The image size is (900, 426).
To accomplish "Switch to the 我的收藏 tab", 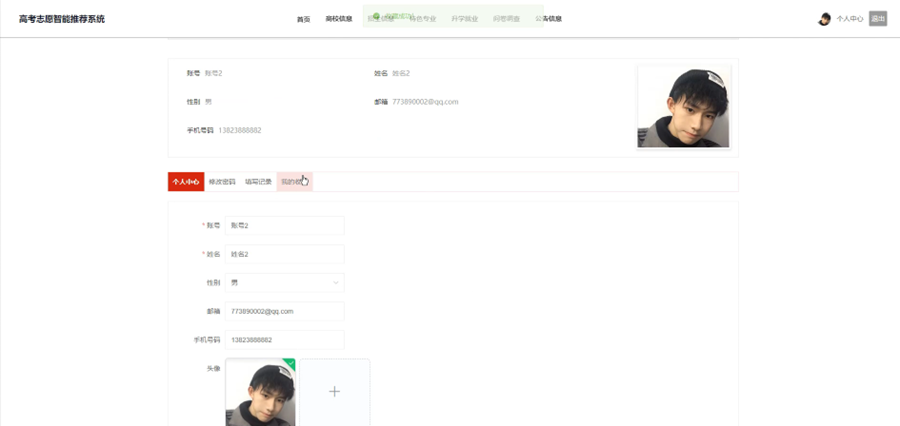I will pos(294,181).
